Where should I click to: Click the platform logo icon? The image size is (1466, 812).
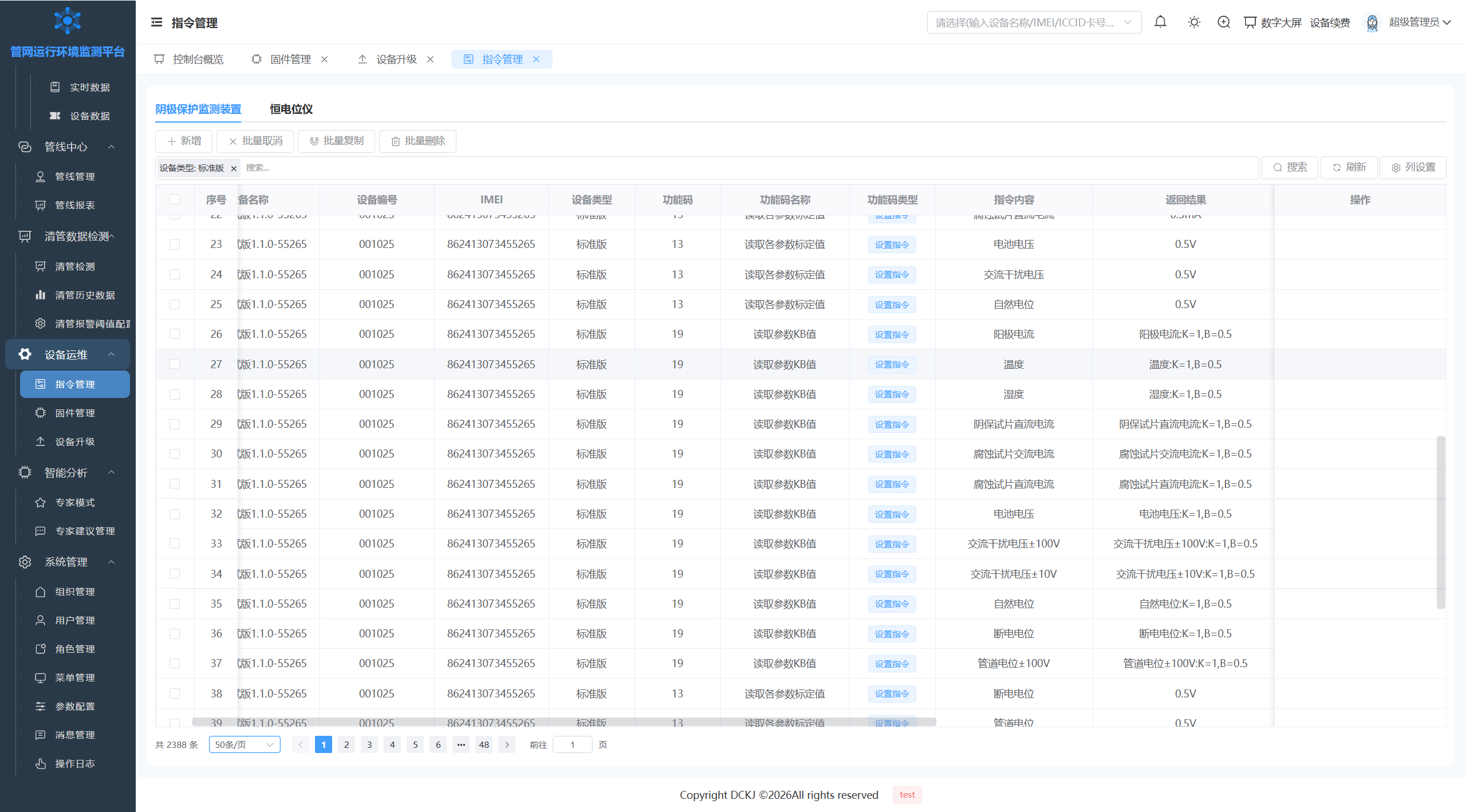pos(68,21)
